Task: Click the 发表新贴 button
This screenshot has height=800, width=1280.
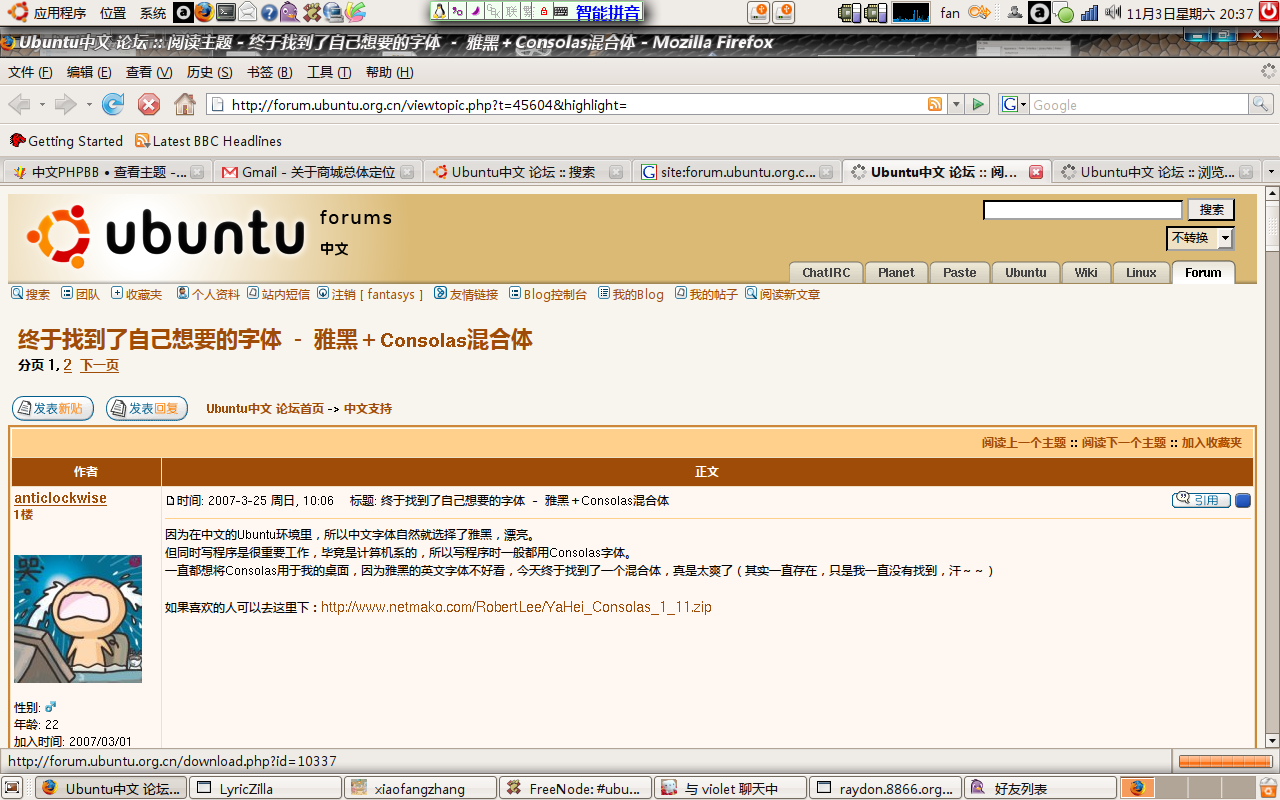Action: (x=53, y=408)
